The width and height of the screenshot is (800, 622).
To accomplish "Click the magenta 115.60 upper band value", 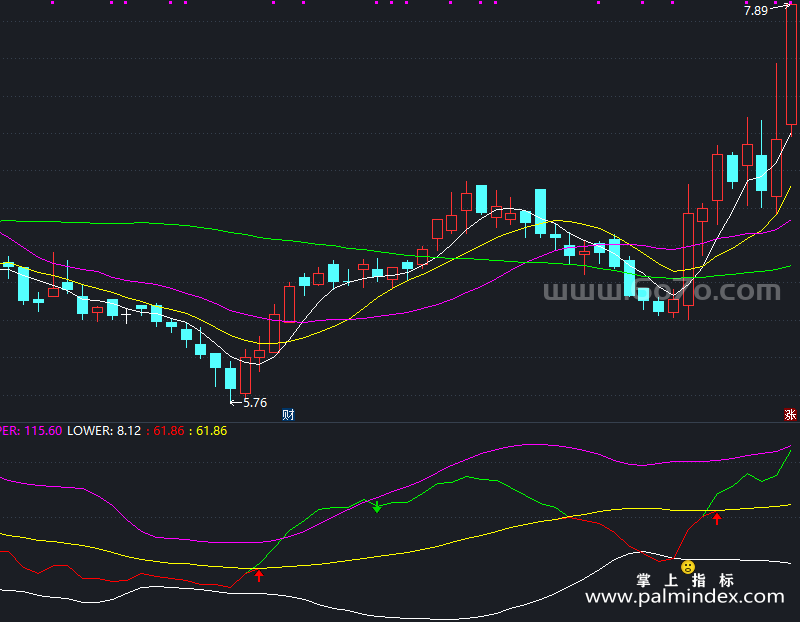I will point(43,431).
